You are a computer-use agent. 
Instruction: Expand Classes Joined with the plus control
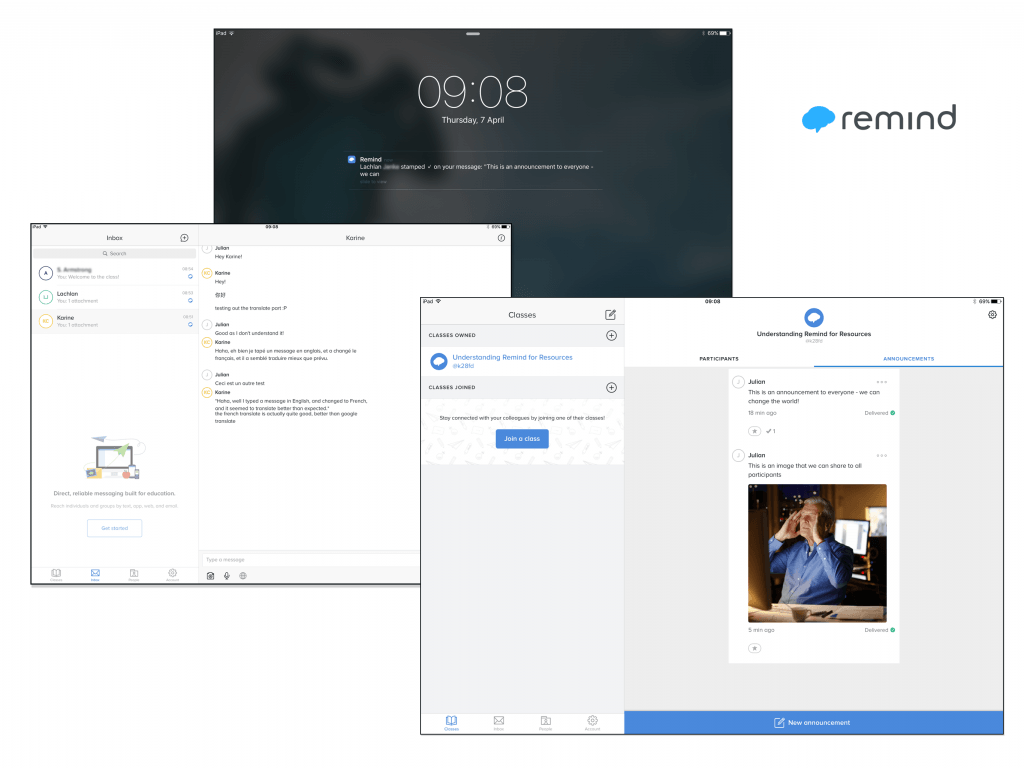coord(612,388)
